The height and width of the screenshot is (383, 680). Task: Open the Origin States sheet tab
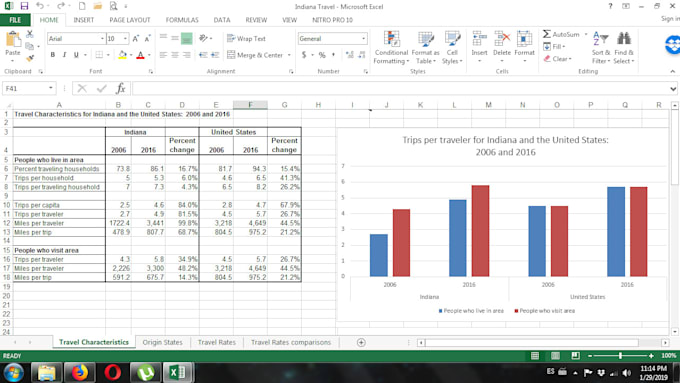tap(163, 342)
